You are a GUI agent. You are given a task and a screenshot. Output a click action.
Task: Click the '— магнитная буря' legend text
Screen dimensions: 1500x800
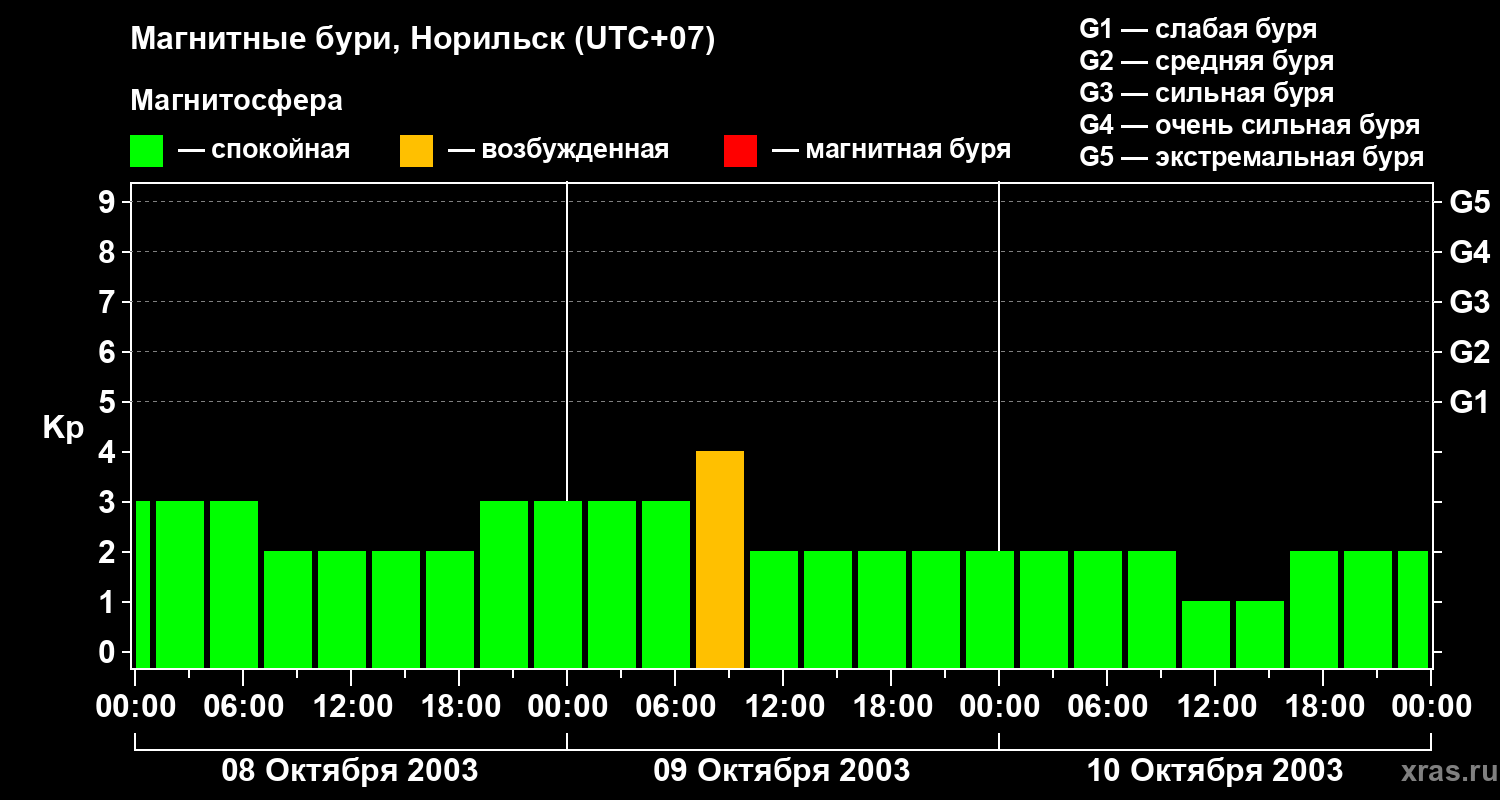click(x=891, y=150)
